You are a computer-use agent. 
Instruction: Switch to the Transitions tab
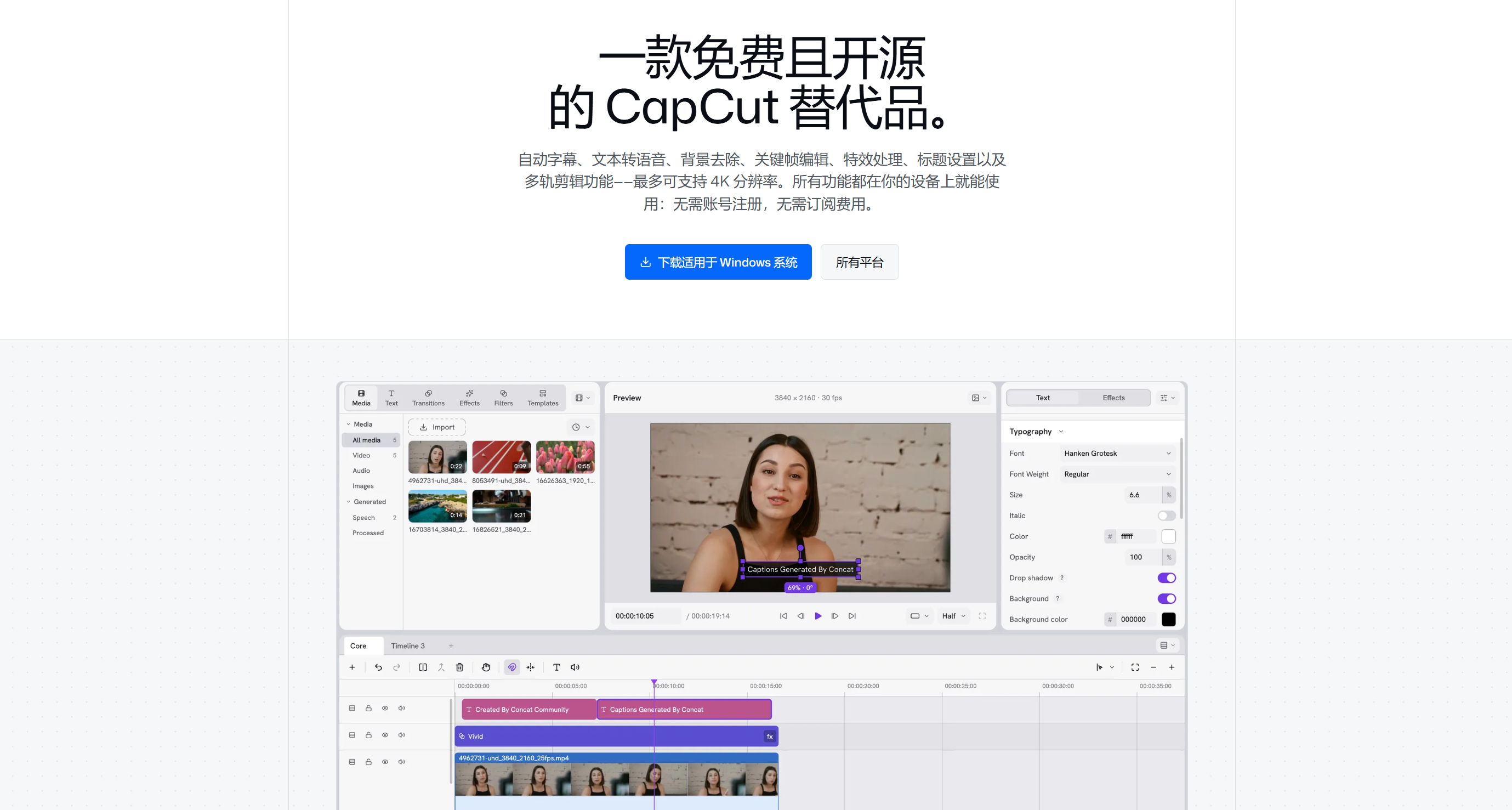click(x=429, y=398)
